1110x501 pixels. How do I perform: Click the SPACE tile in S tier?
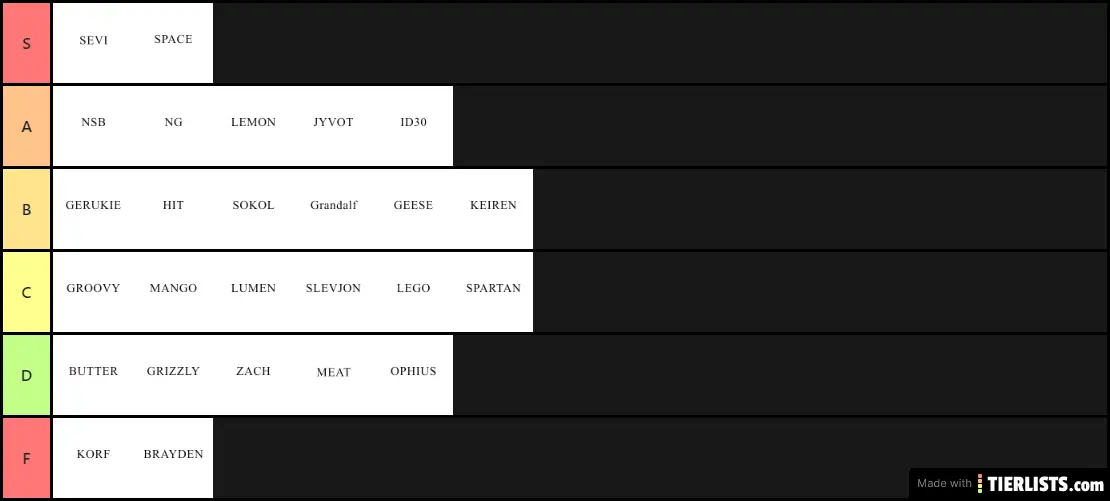click(x=173, y=43)
